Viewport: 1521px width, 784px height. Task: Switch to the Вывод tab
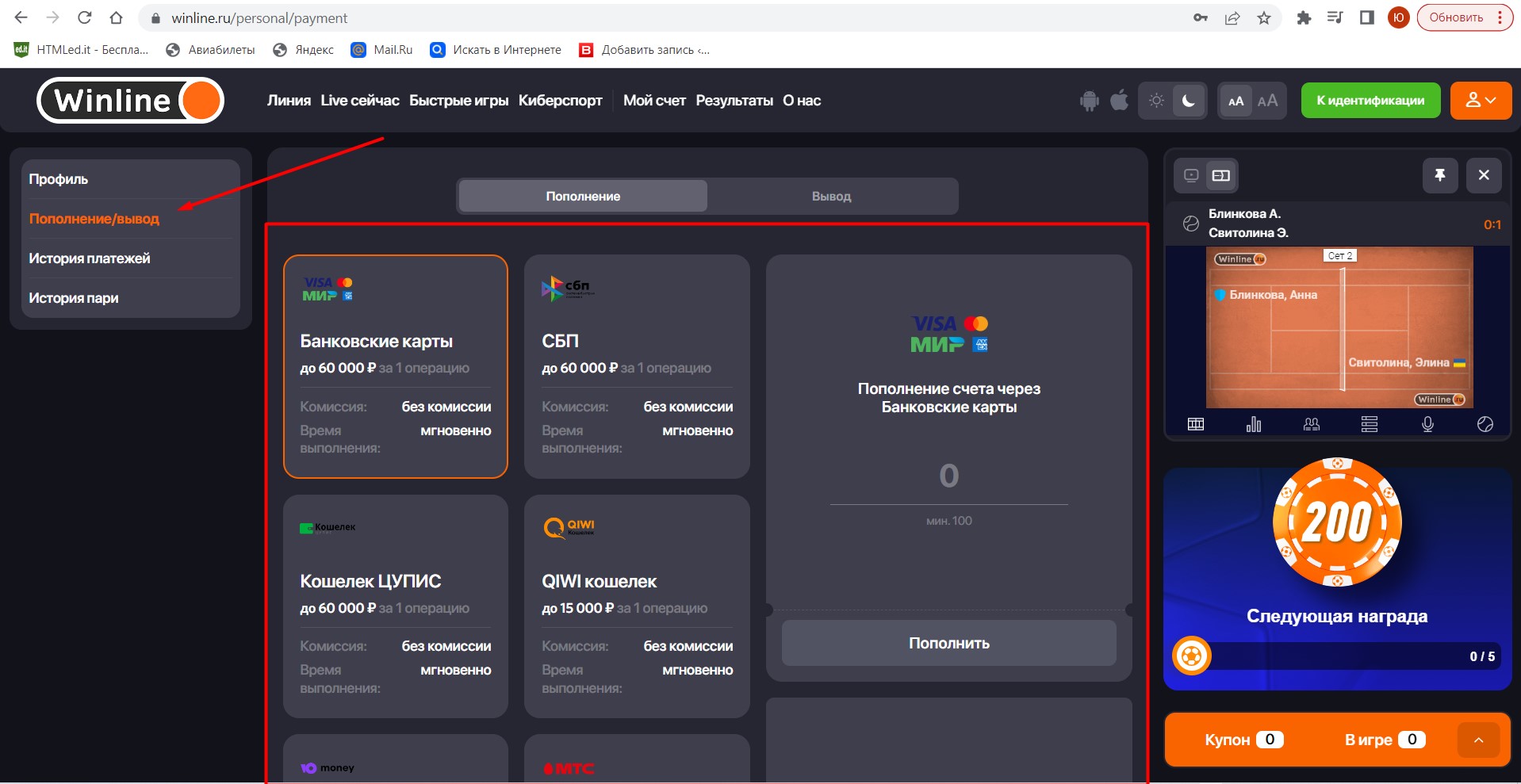click(x=831, y=196)
